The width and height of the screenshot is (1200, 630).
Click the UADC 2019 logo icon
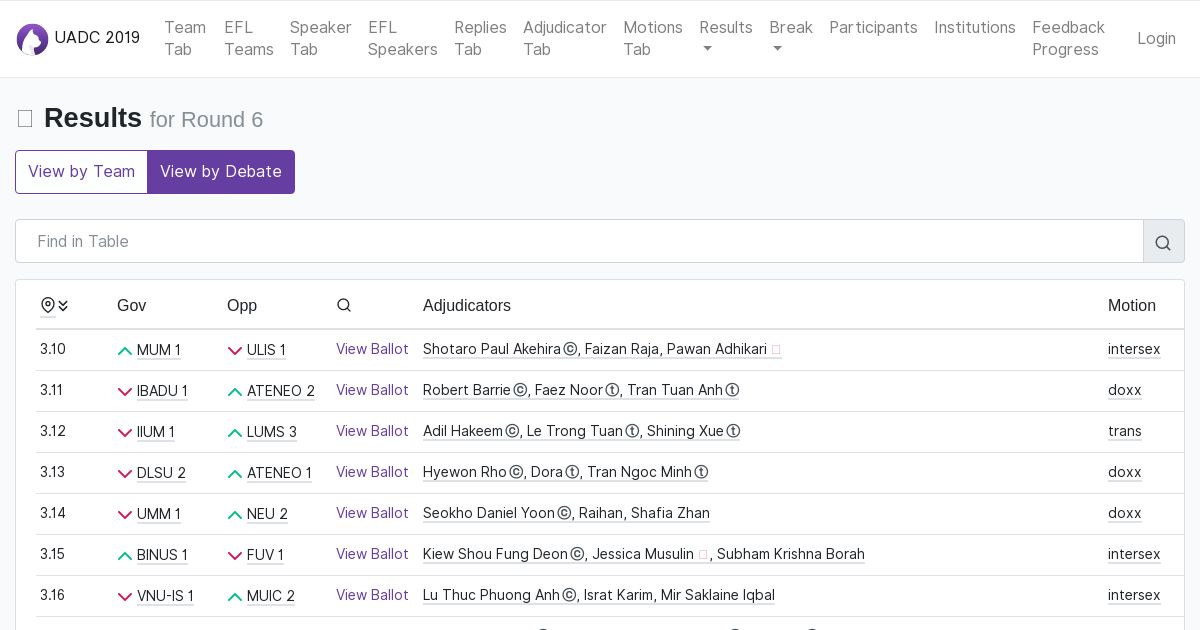[32, 39]
